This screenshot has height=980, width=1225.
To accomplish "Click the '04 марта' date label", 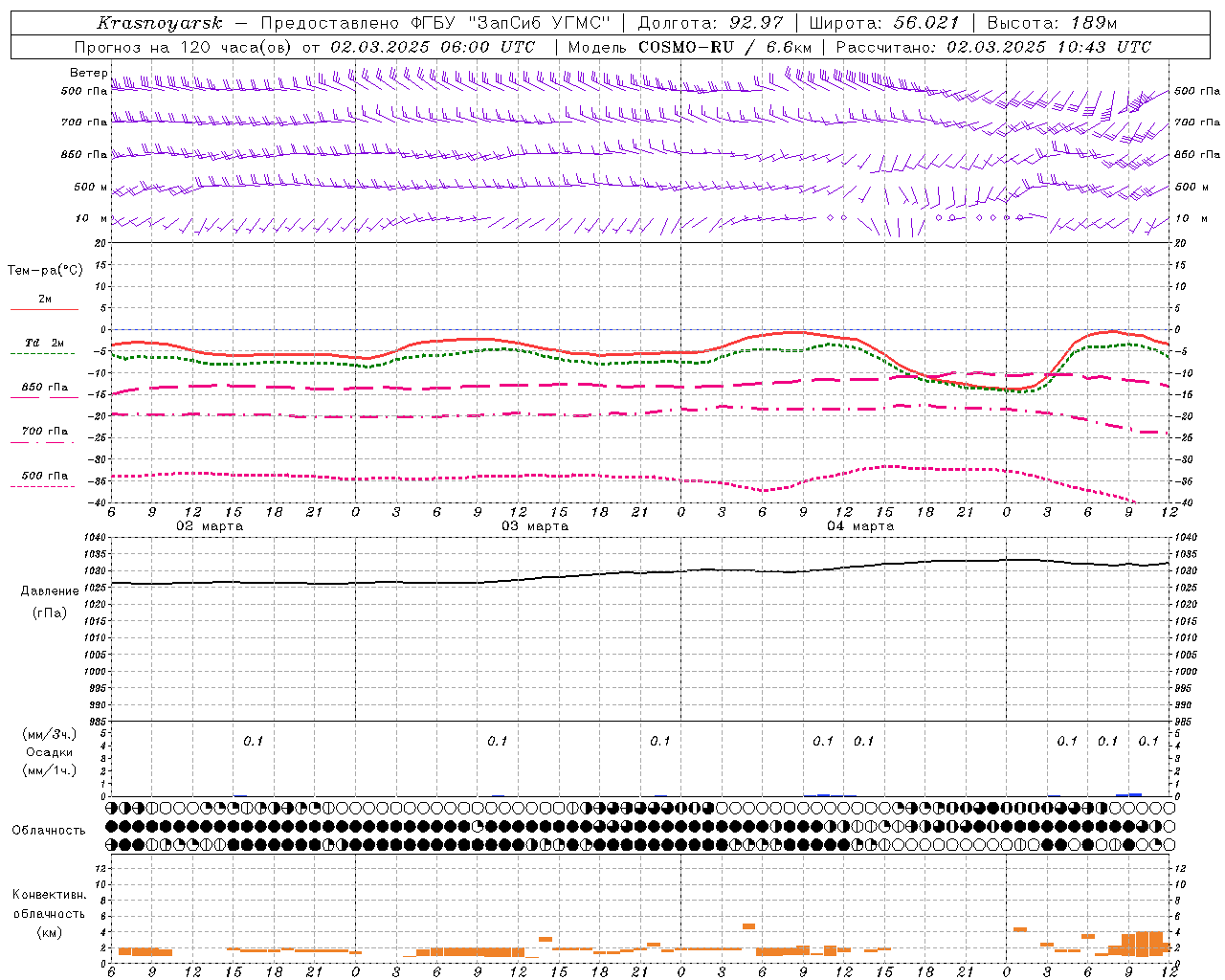I will (860, 525).
